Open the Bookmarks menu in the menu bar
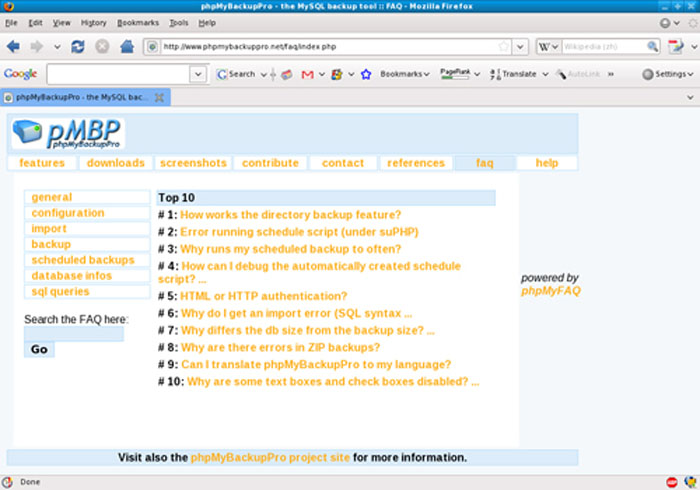Screen dimensions: 700x490 [x=138, y=23]
